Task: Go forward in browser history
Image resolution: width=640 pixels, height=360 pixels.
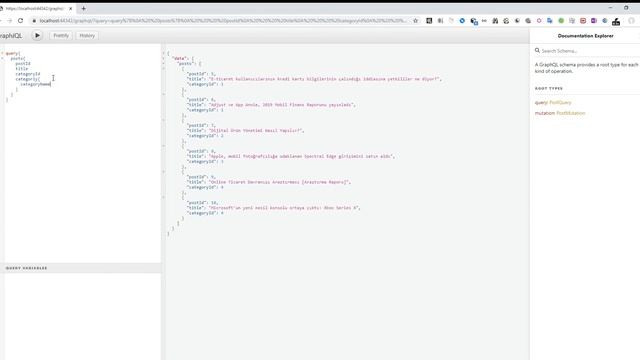Action: point(9,20)
